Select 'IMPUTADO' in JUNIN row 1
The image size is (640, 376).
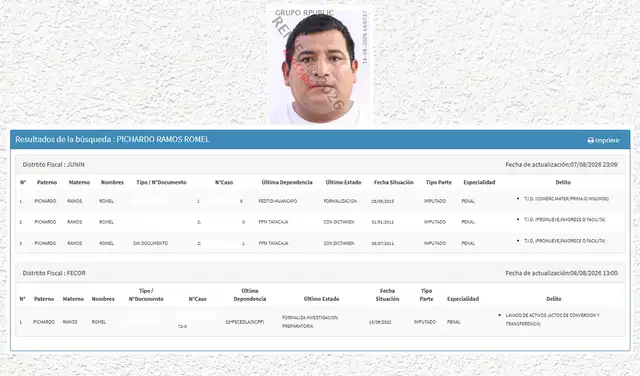tap(435, 201)
